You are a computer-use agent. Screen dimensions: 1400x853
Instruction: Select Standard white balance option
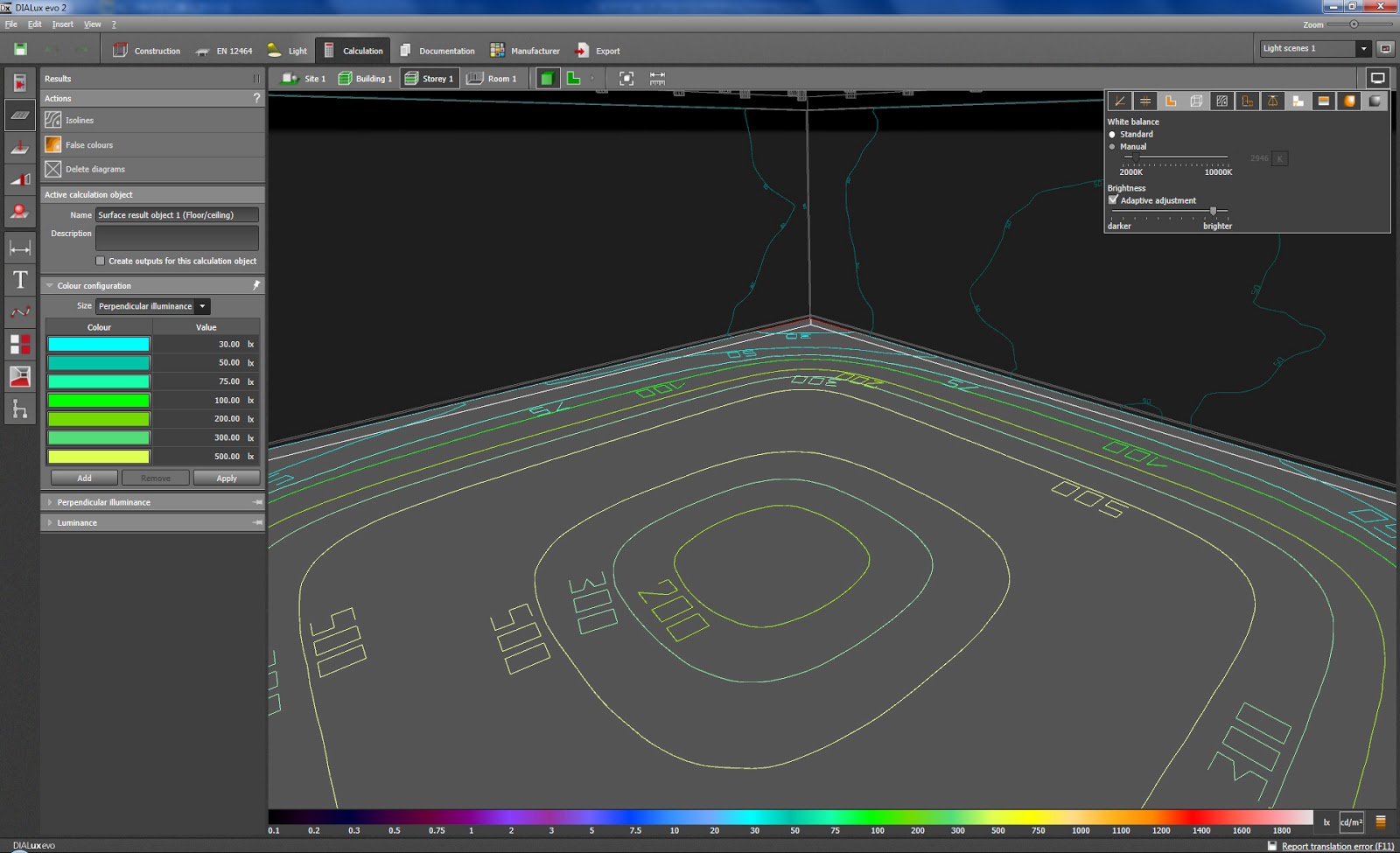[1112, 135]
